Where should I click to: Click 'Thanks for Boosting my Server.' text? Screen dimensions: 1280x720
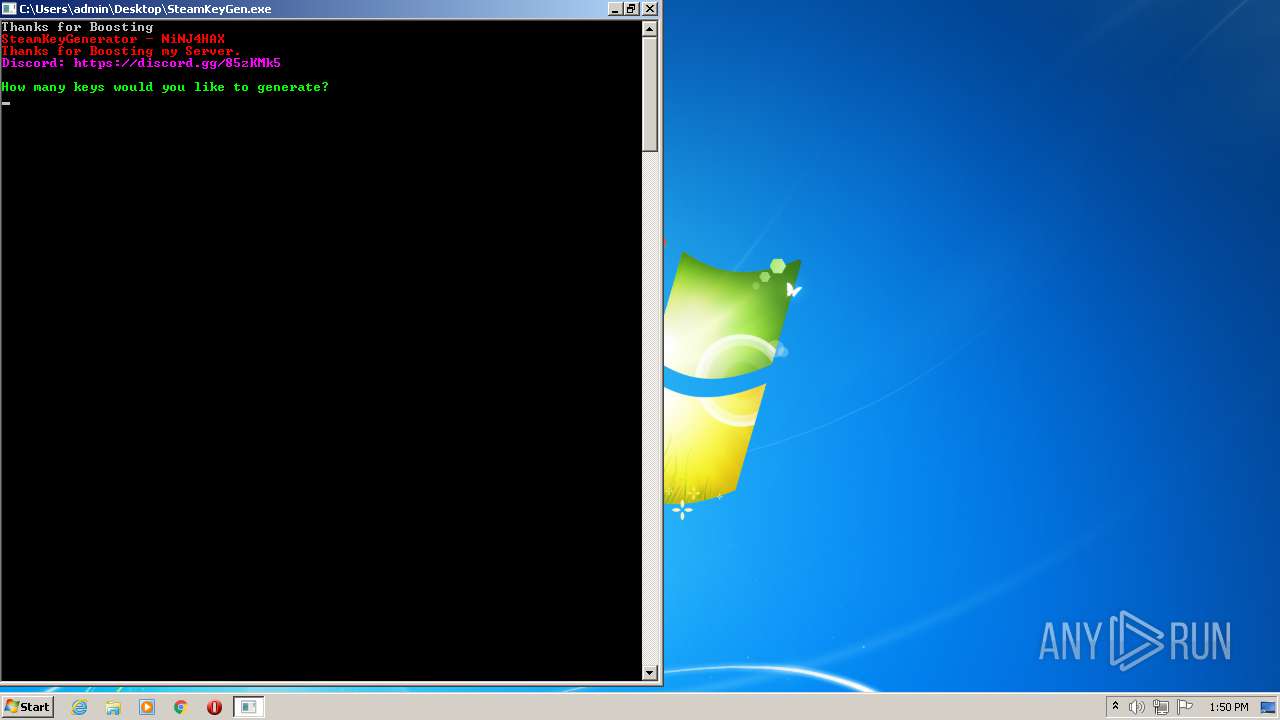coord(121,51)
